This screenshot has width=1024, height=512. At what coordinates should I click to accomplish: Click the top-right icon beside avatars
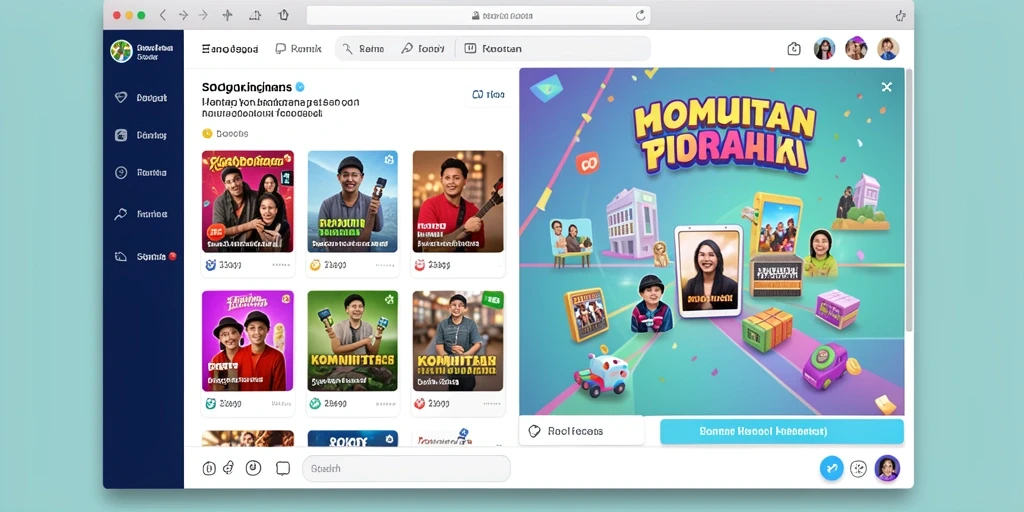[x=794, y=48]
